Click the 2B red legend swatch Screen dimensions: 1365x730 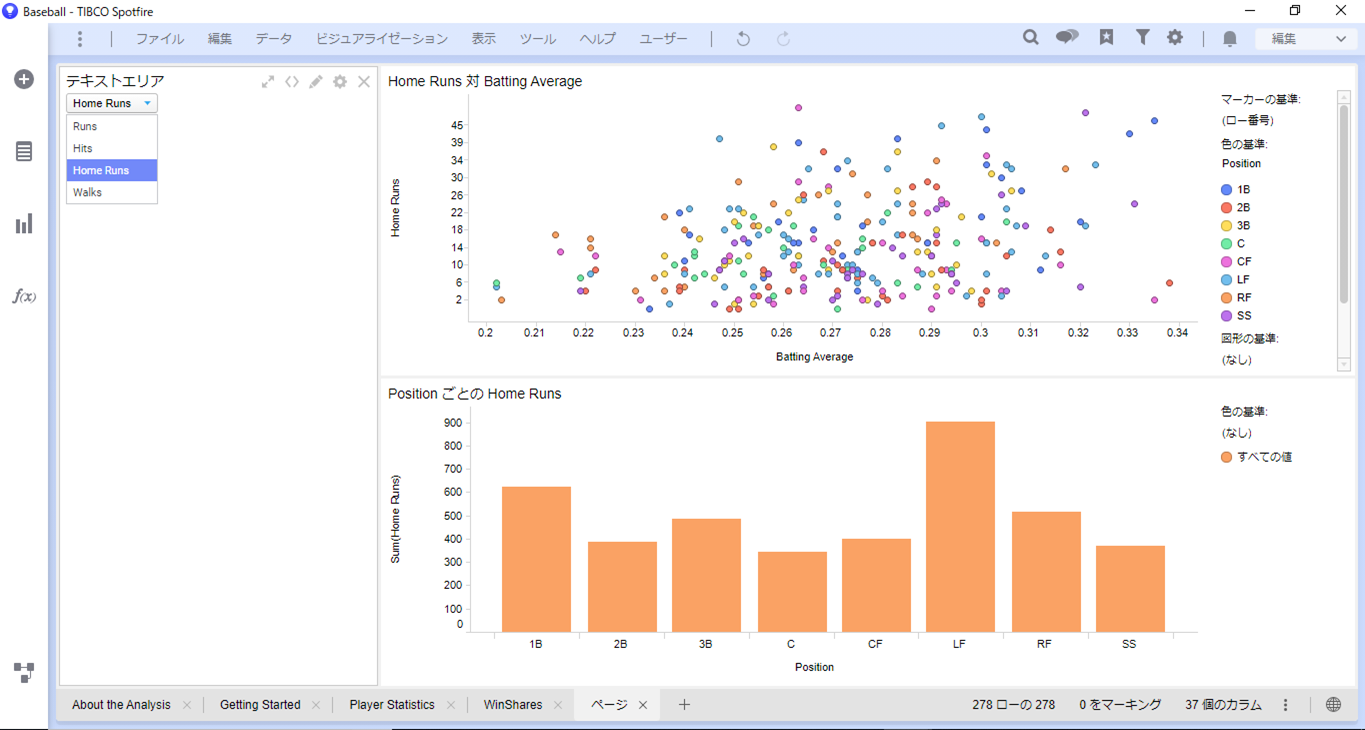coord(1227,207)
